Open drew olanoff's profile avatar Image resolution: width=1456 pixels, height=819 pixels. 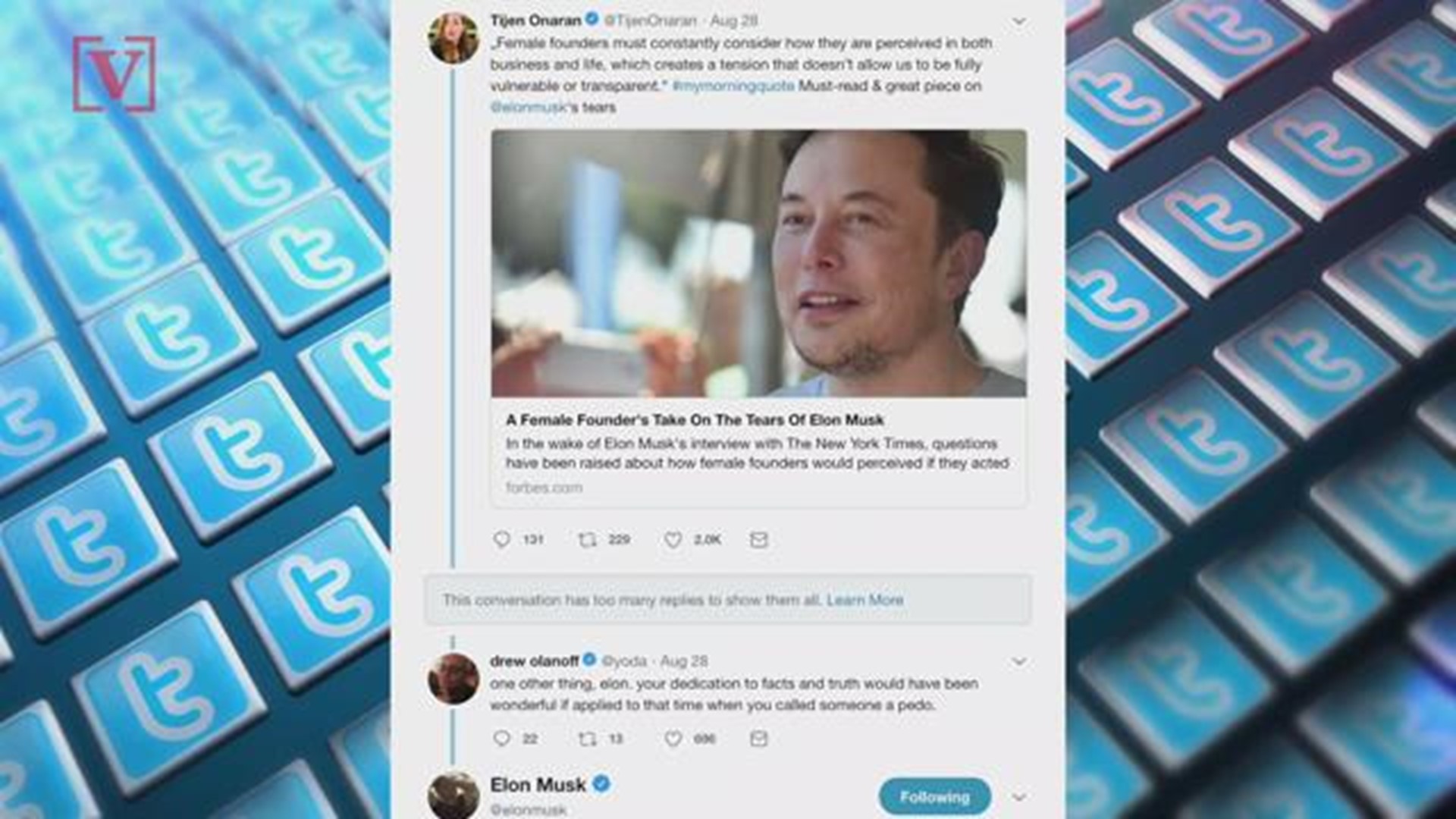[x=453, y=678]
